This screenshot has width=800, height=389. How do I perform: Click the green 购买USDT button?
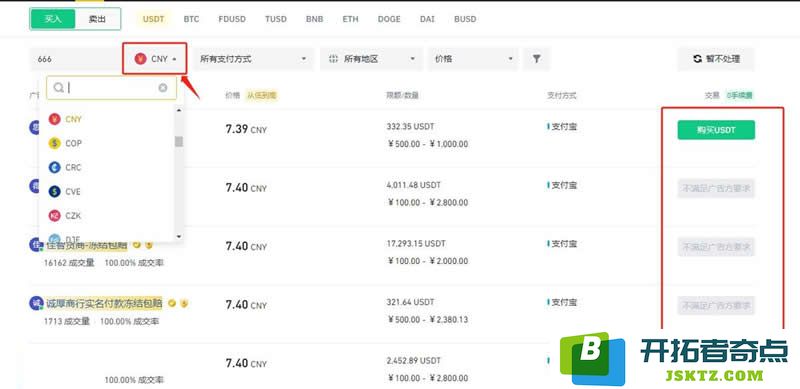pos(716,130)
